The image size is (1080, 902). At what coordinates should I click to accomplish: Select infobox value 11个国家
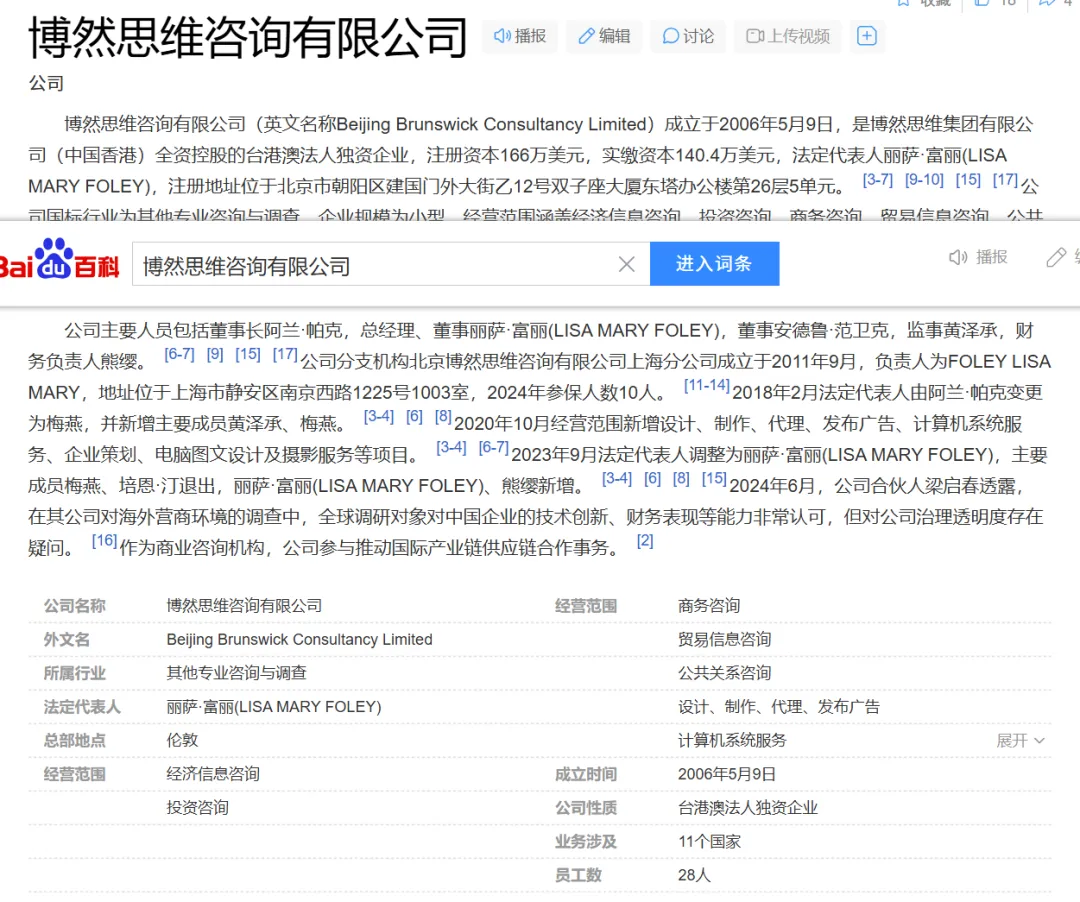pyautogui.click(x=709, y=842)
